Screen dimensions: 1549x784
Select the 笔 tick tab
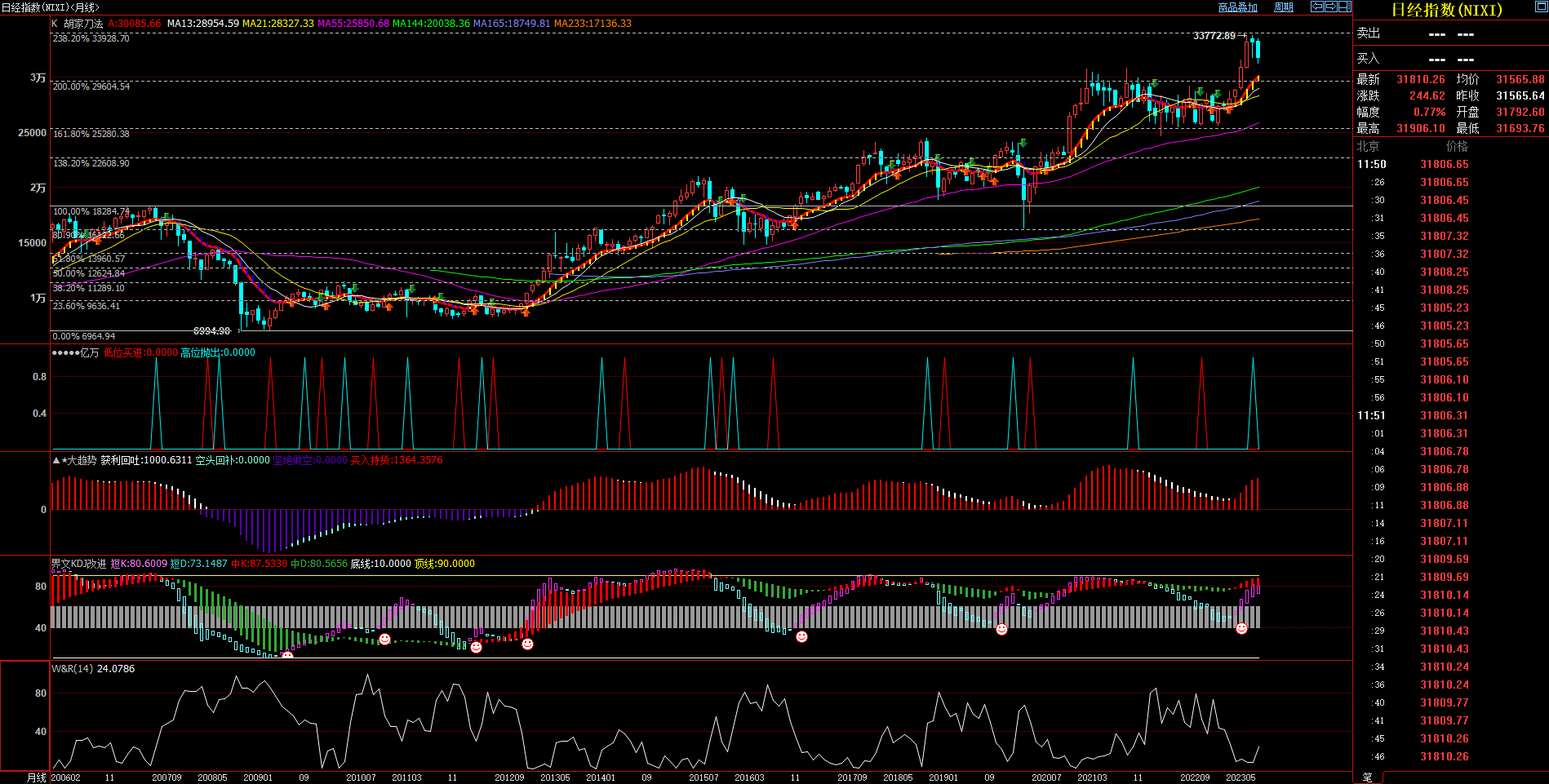pos(1368,777)
